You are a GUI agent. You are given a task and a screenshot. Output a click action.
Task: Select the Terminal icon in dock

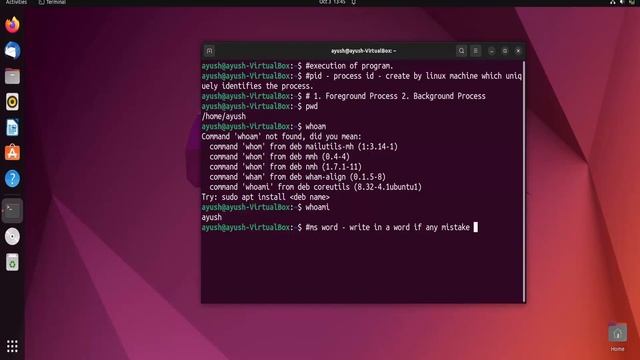[x=12, y=211]
